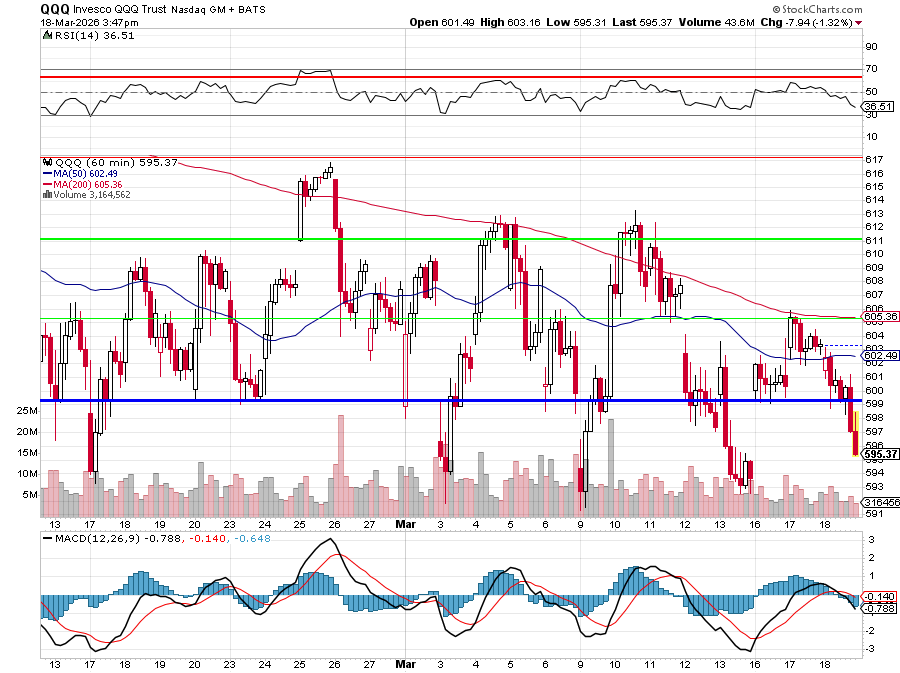
Task: Click the red MA(200) legend line marker
Action: pyautogui.click(x=47, y=184)
